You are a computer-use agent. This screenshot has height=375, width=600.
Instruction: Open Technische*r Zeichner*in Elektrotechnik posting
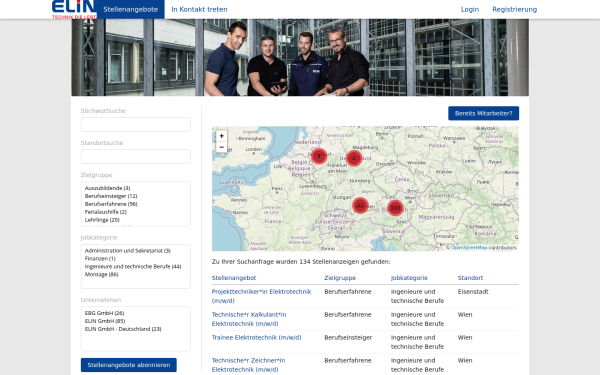click(248, 365)
